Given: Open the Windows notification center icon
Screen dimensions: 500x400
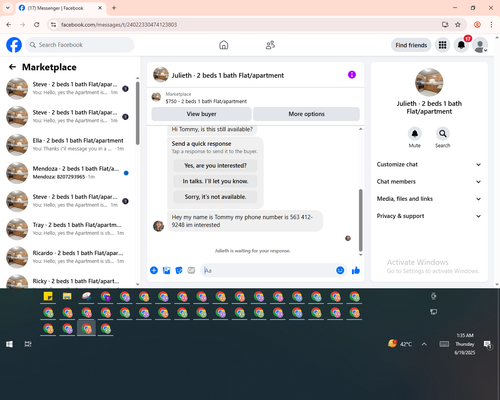Looking at the screenshot, I should click(488, 344).
